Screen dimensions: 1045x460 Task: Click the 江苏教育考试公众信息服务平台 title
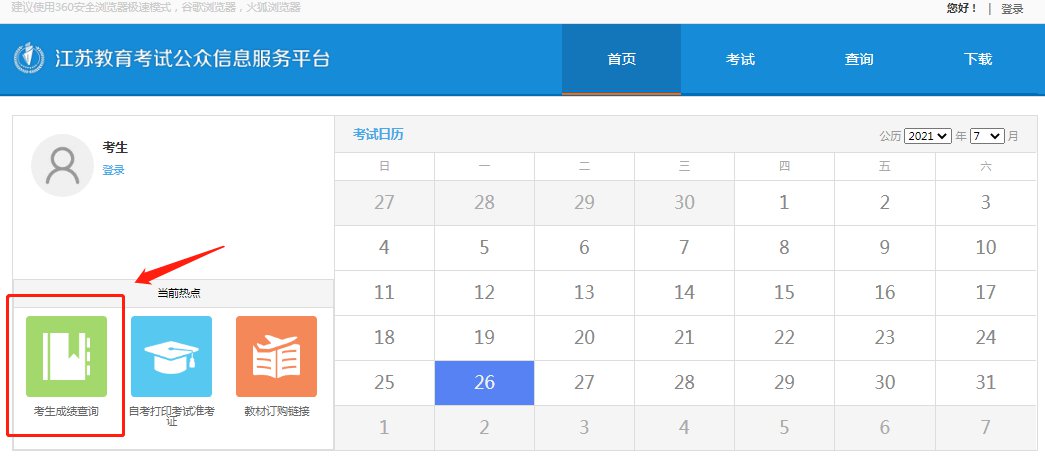[192, 59]
